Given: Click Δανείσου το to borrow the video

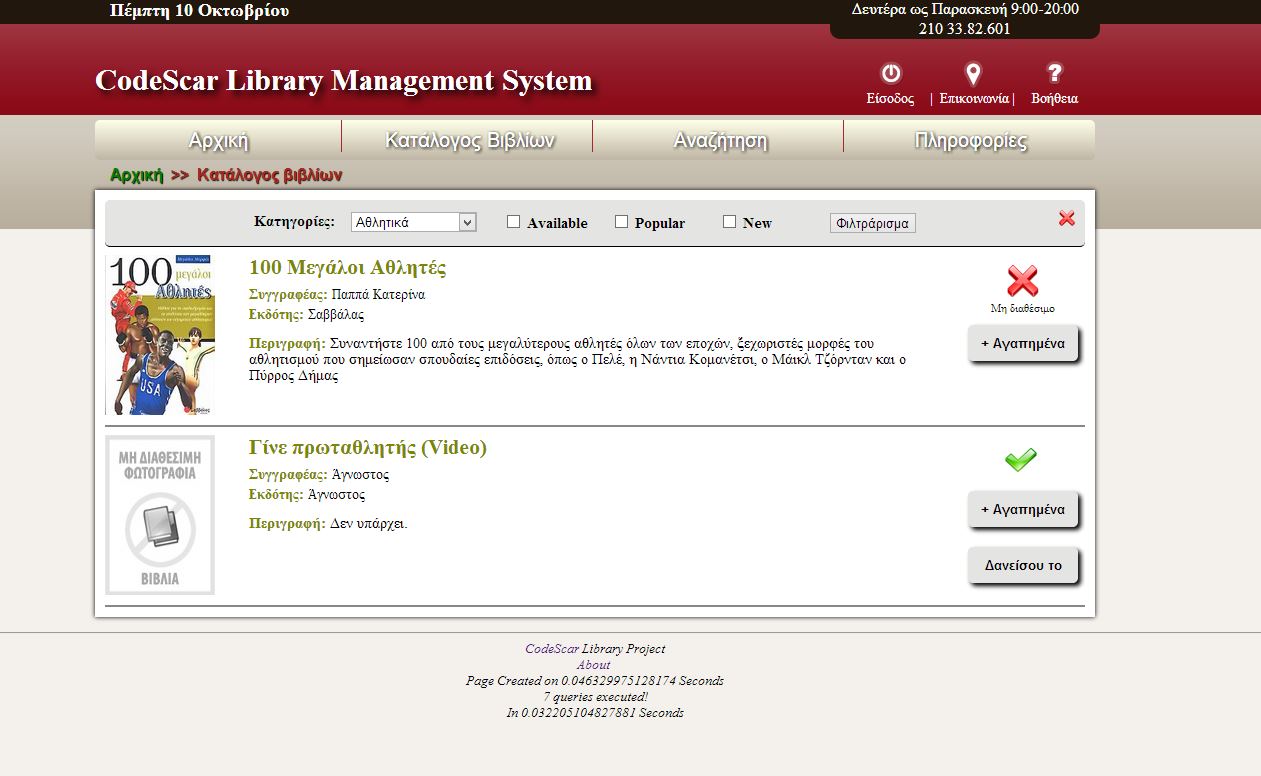Looking at the screenshot, I should click(1022, 565).
